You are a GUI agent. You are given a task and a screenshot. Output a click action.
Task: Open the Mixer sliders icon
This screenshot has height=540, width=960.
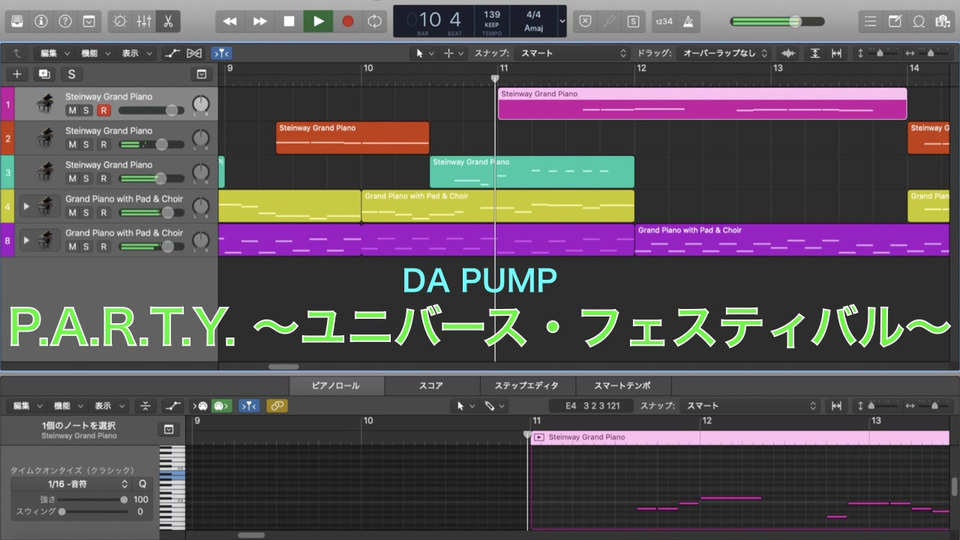pyautogui.click(x=144, y=21)
